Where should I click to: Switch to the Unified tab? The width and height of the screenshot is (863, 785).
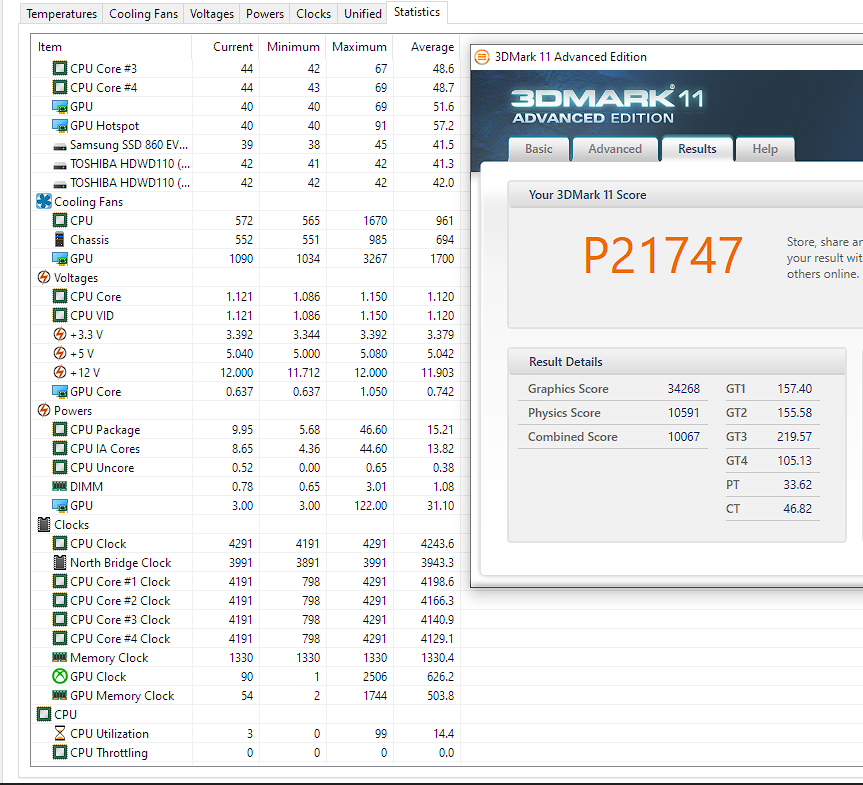[362, 14]
